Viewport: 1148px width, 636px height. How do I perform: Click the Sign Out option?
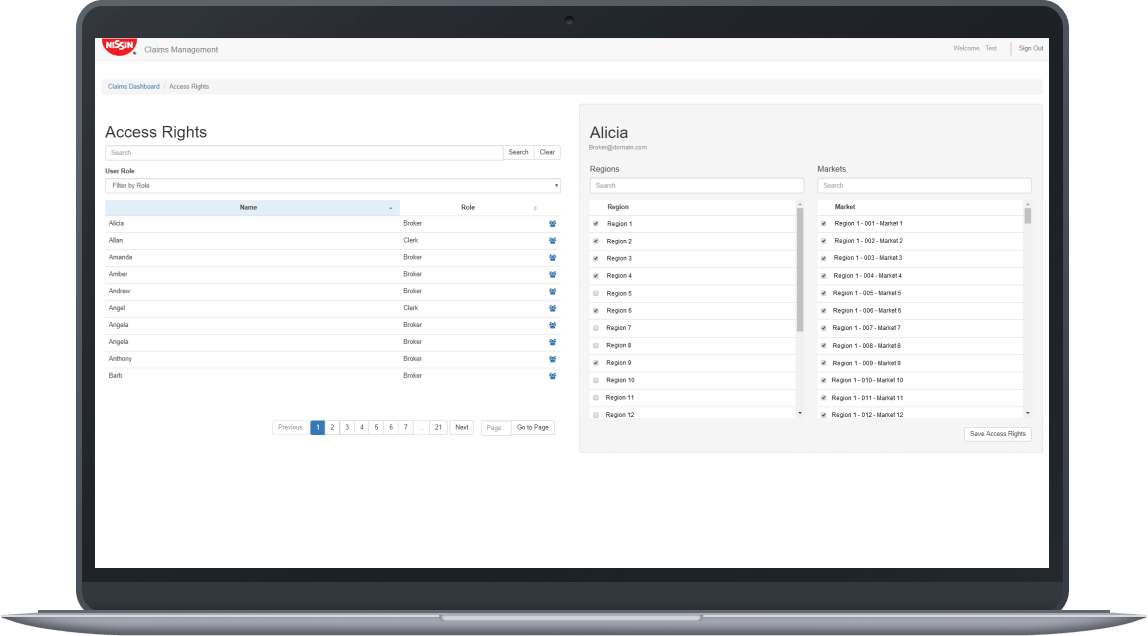(x=1030, y=47)
